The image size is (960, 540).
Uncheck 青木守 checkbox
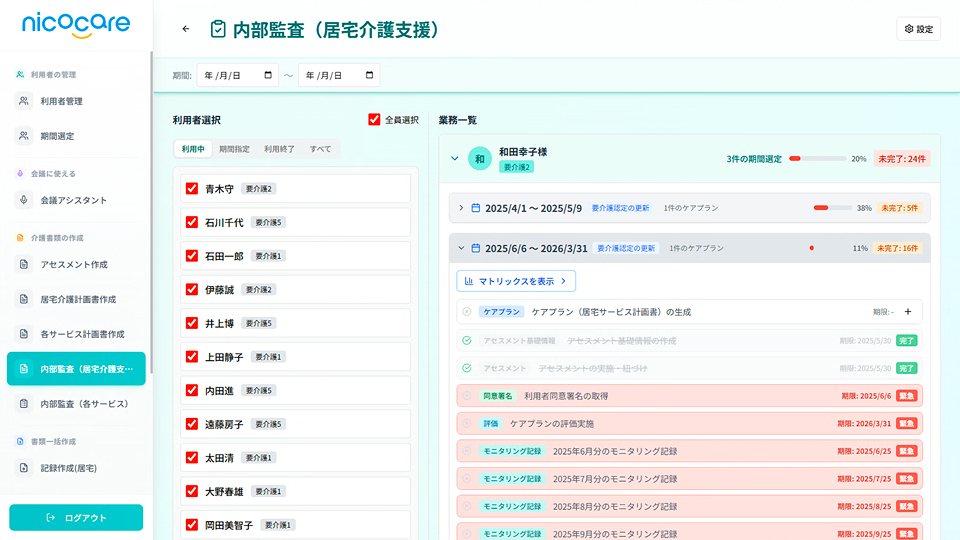coord(192,189)
